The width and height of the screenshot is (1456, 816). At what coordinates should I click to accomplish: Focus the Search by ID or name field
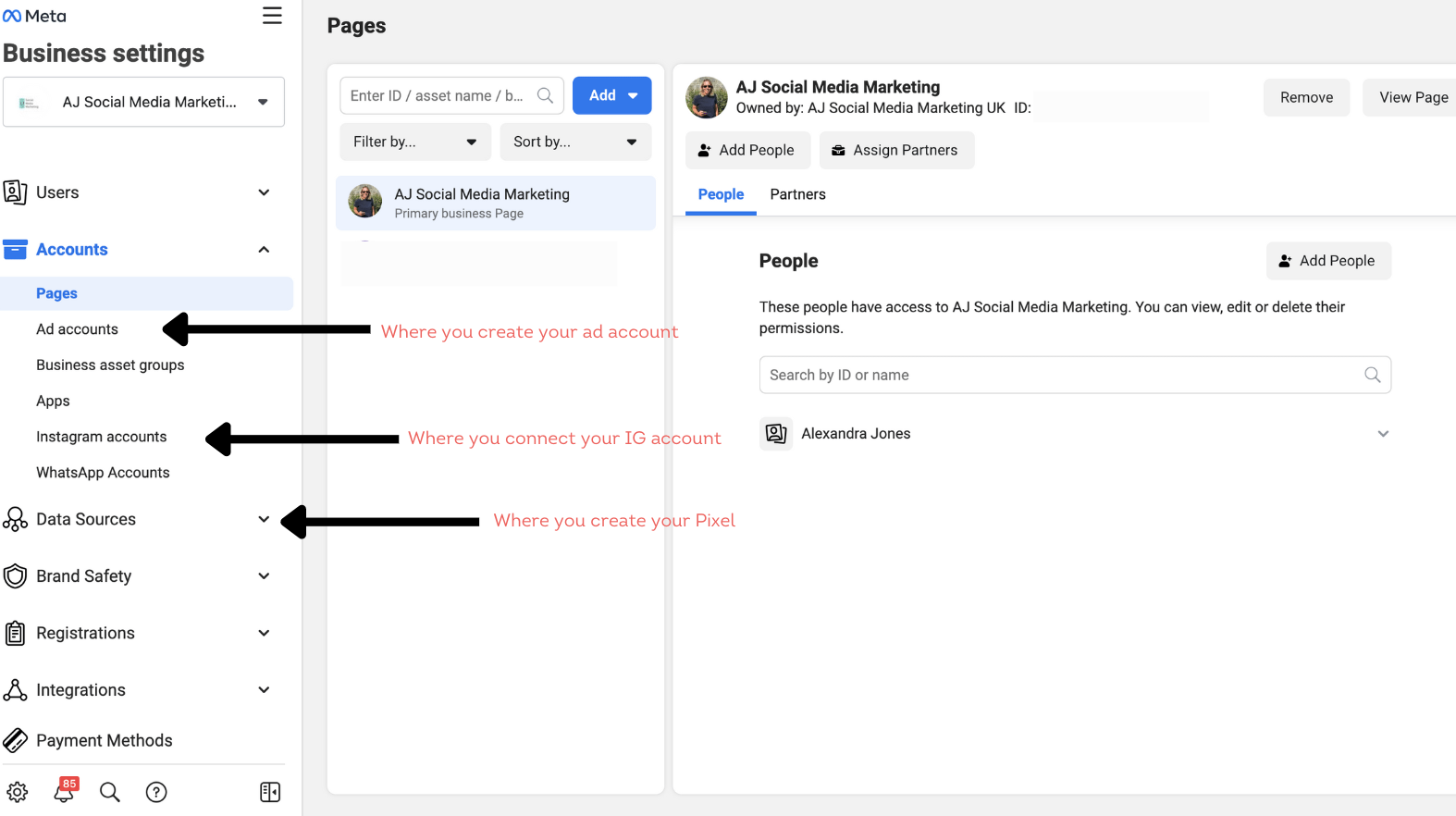(x=1075, y=375)
